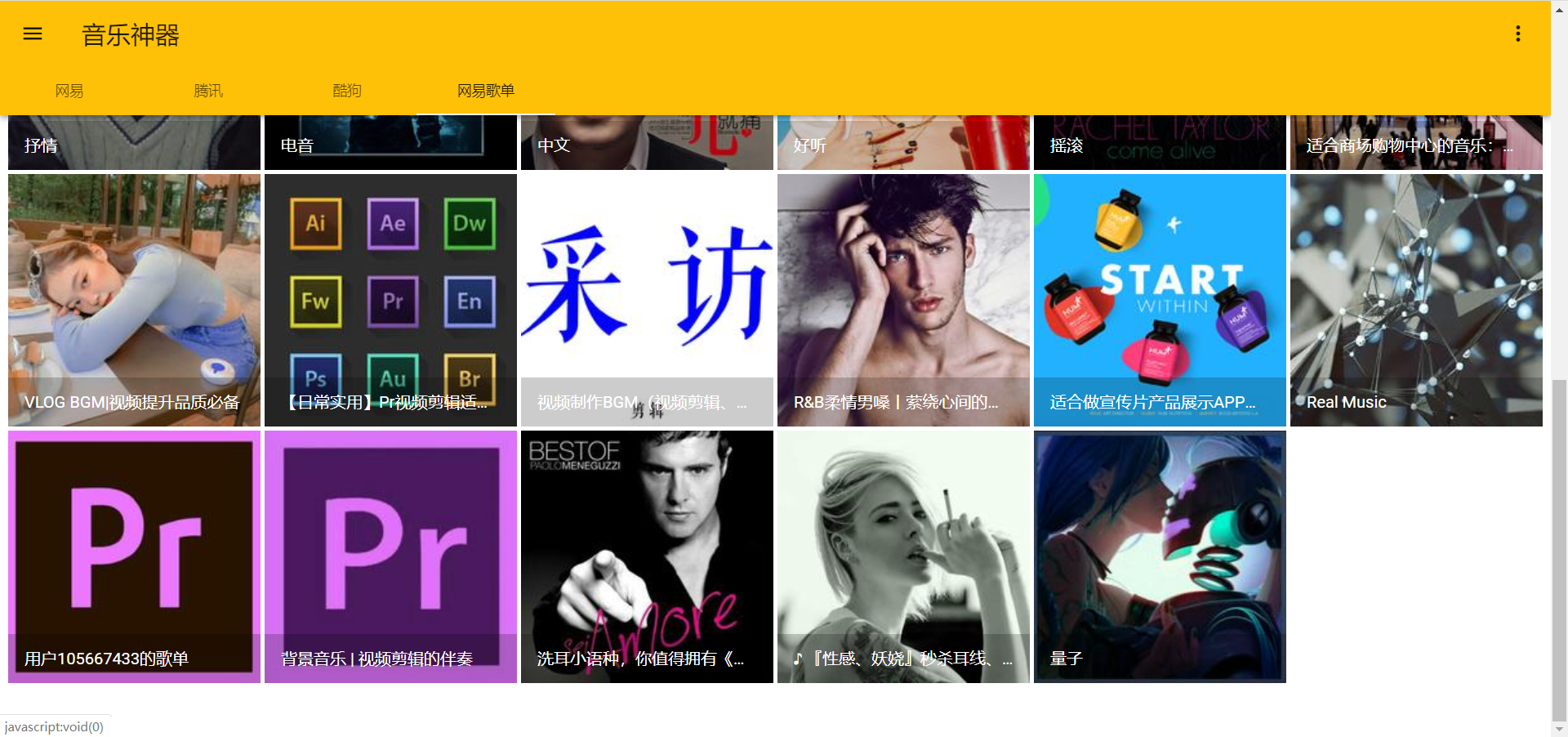Open the 背景音乐|视频剪辑的伴奏 playlist
The image size is (1568, 737).
point(390,557)
